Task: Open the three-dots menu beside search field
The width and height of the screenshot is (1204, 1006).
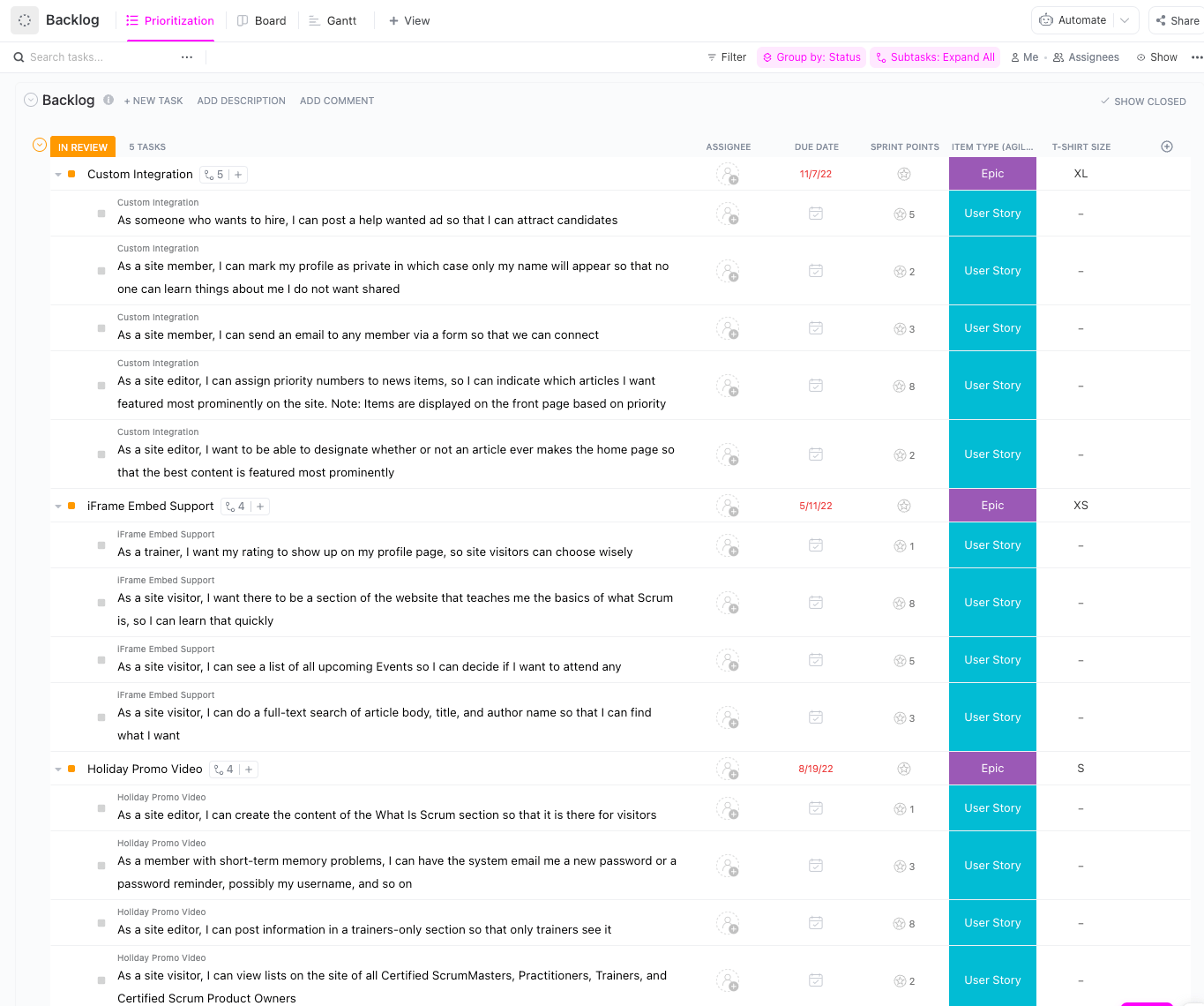Action: click(187, 57)
